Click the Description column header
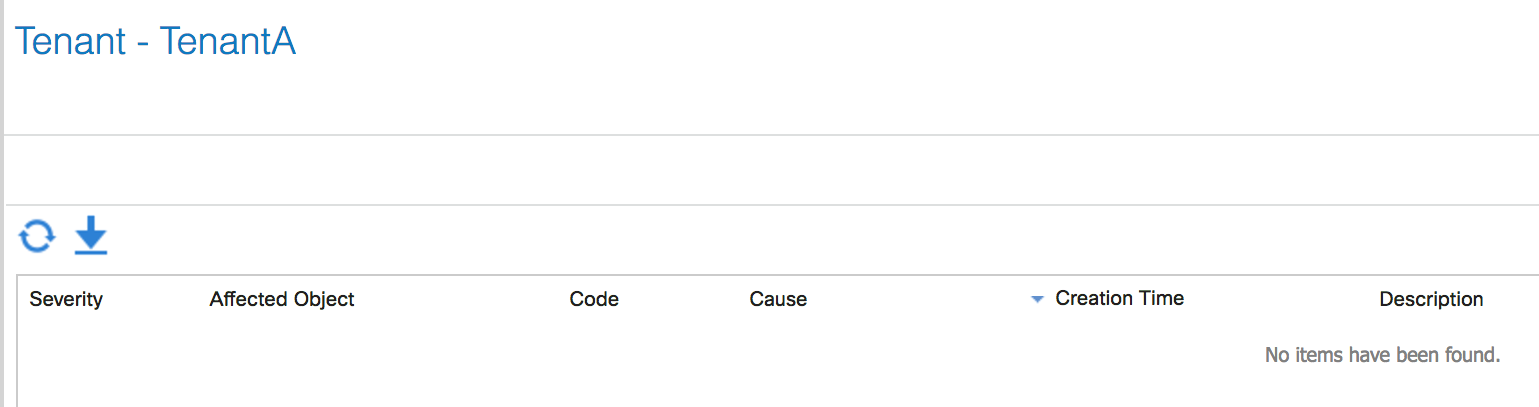The image size is (1539, 407). [x=1431, y=299]
